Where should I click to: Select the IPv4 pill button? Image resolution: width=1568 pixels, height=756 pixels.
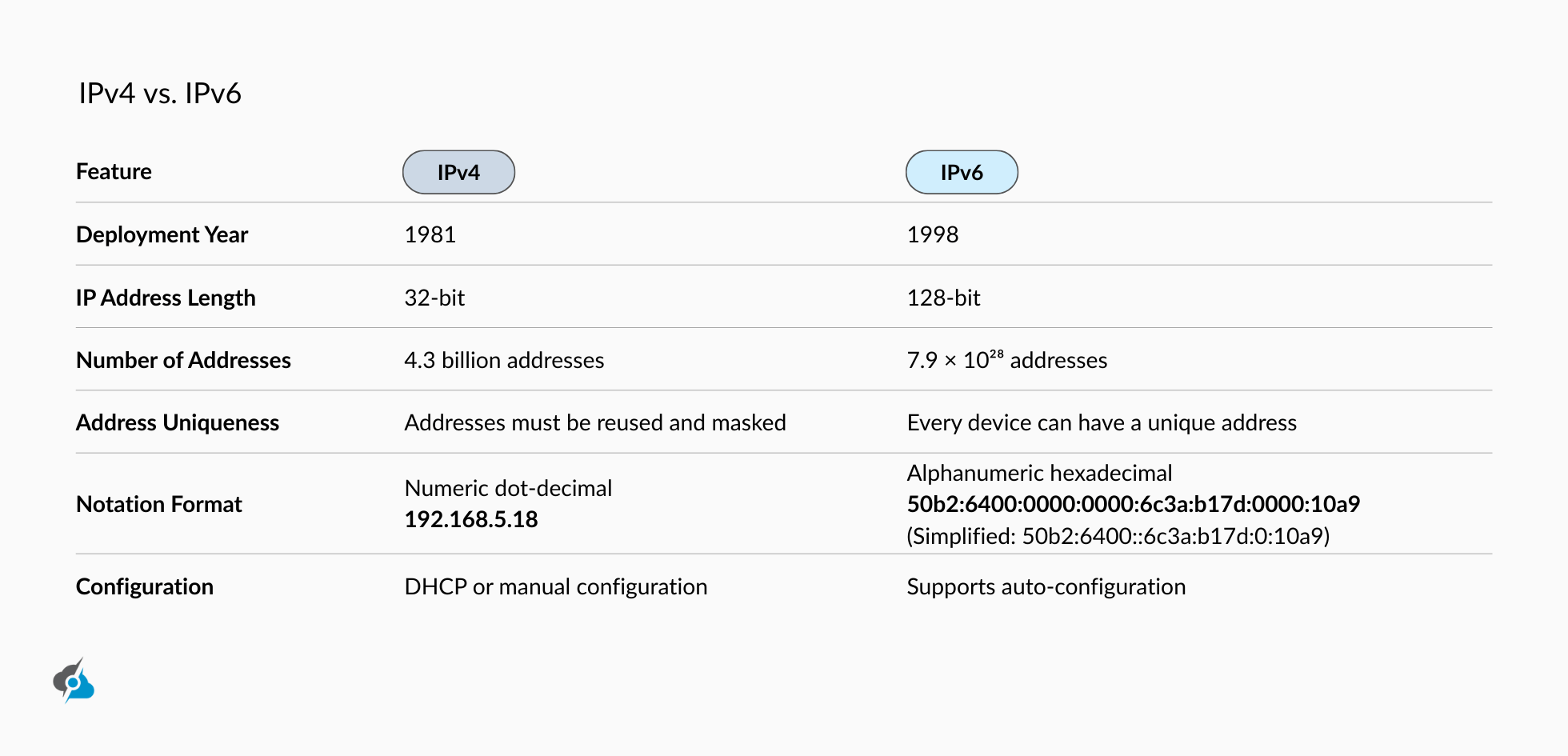click(x=458, y=172)
